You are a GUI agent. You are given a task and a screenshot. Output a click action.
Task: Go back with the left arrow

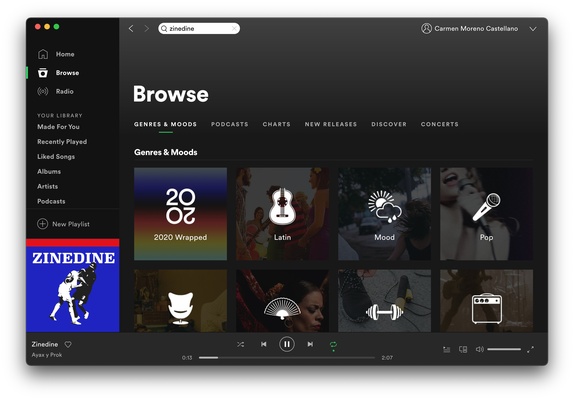(131, 29)
